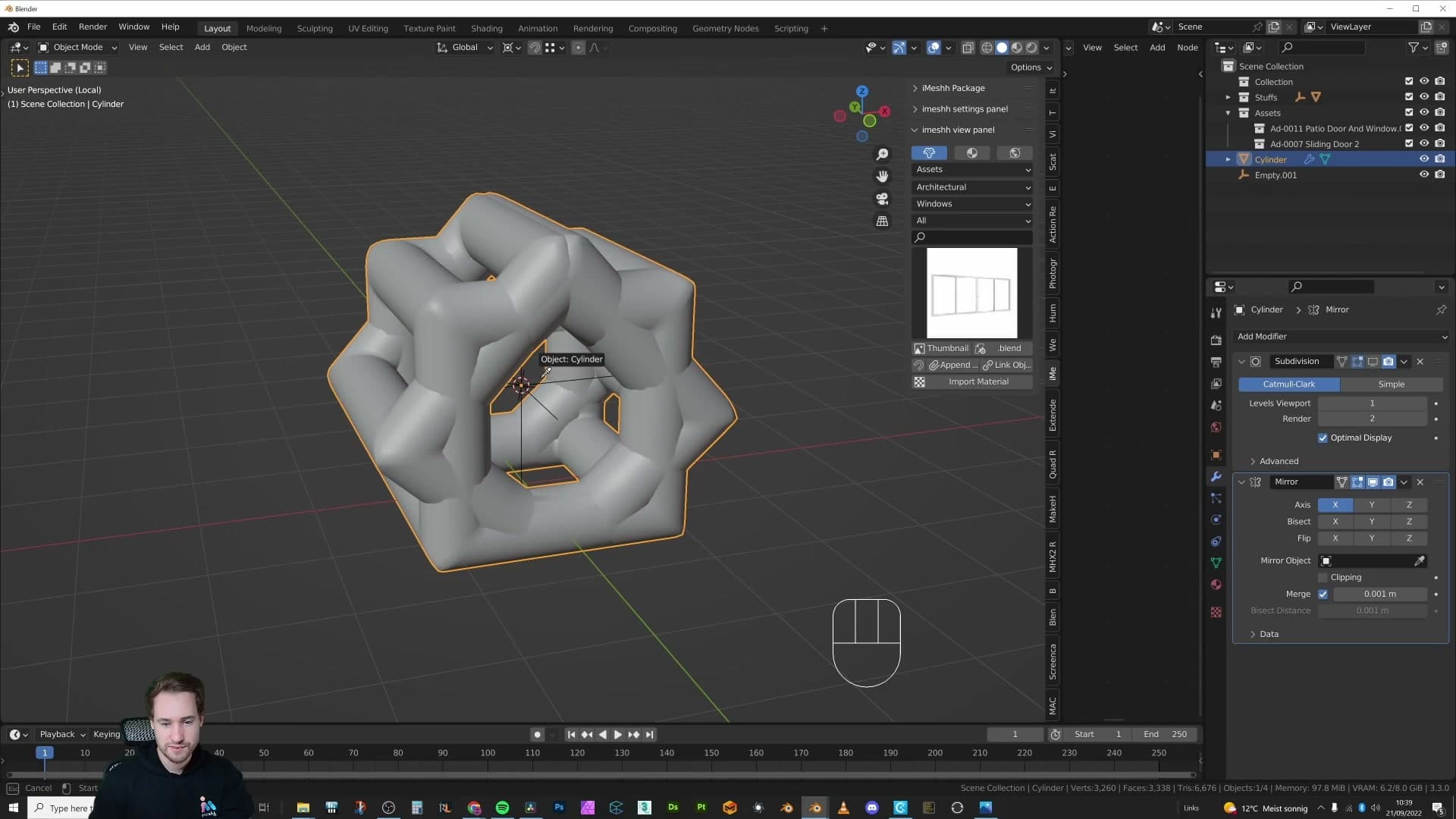Enable Mirror Flip Z toggle
The width and height of the screenshot is (1456, 819).
pyautogui.click(x=1409, y=538)
